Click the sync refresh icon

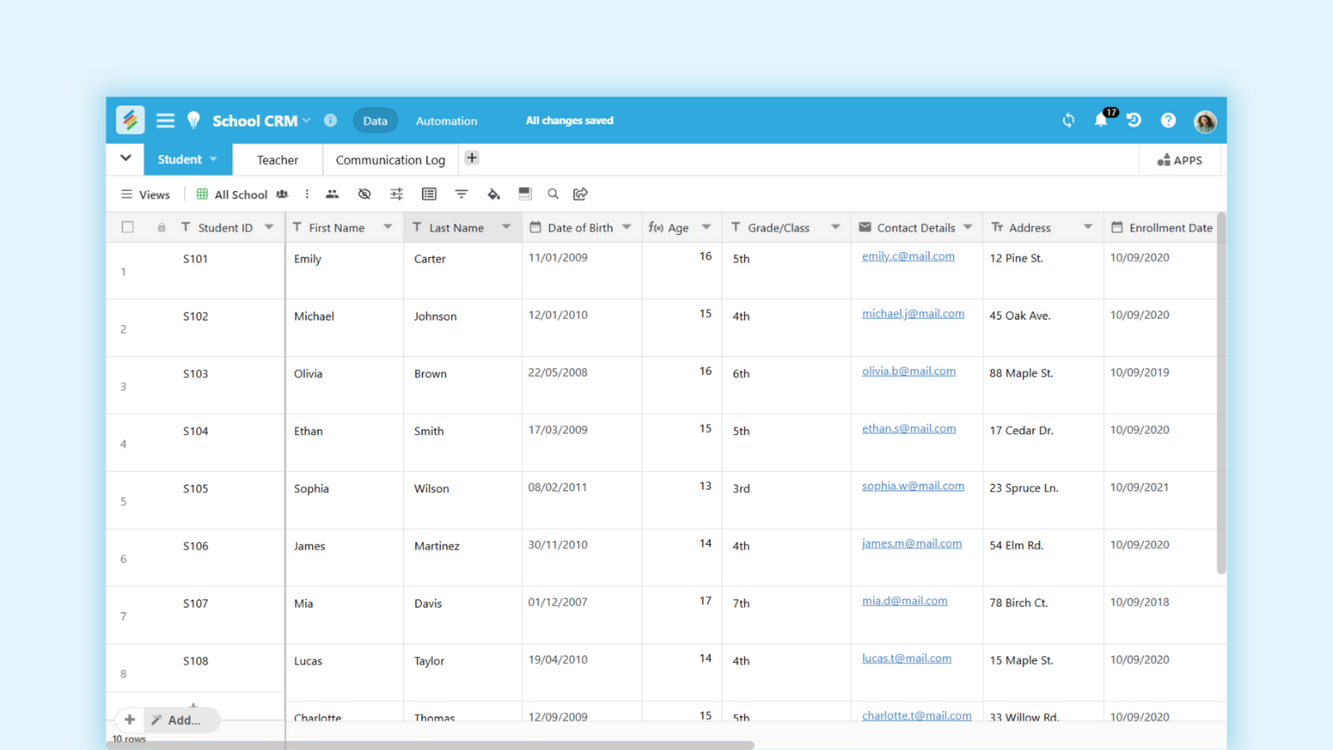click(x=1068, y=120)
